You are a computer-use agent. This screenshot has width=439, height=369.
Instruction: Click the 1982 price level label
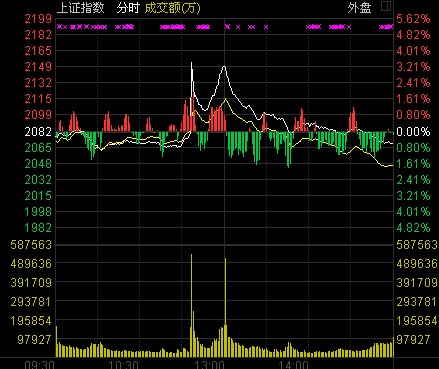coord(38,228)
